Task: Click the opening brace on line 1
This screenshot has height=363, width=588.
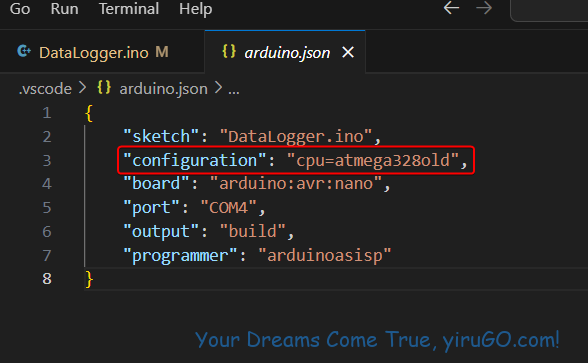Action: tap(89, 113)
